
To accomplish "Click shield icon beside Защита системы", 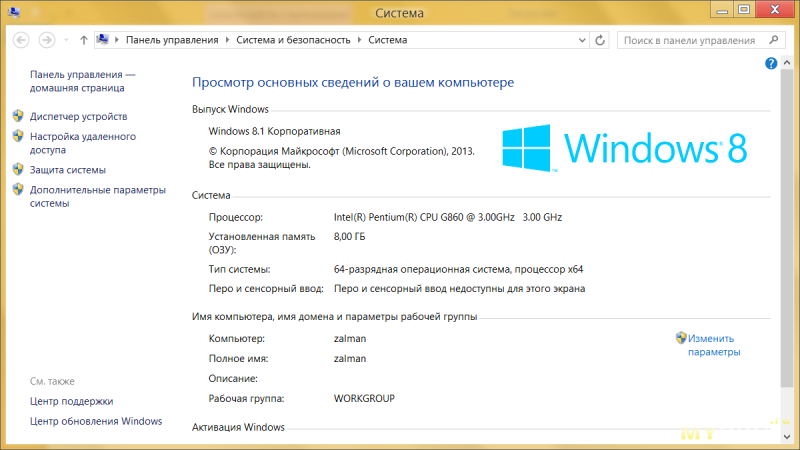I will (18, 169).
